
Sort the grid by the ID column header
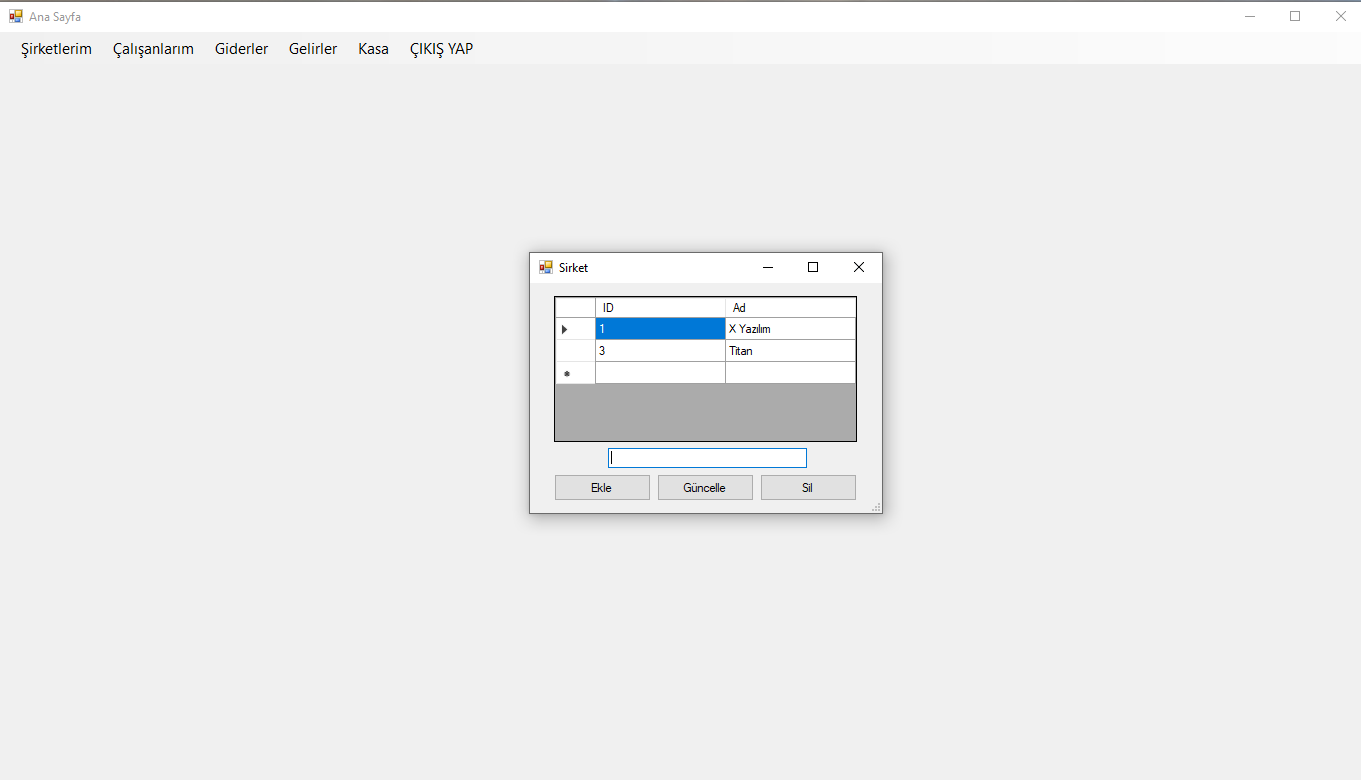[660, 308]
